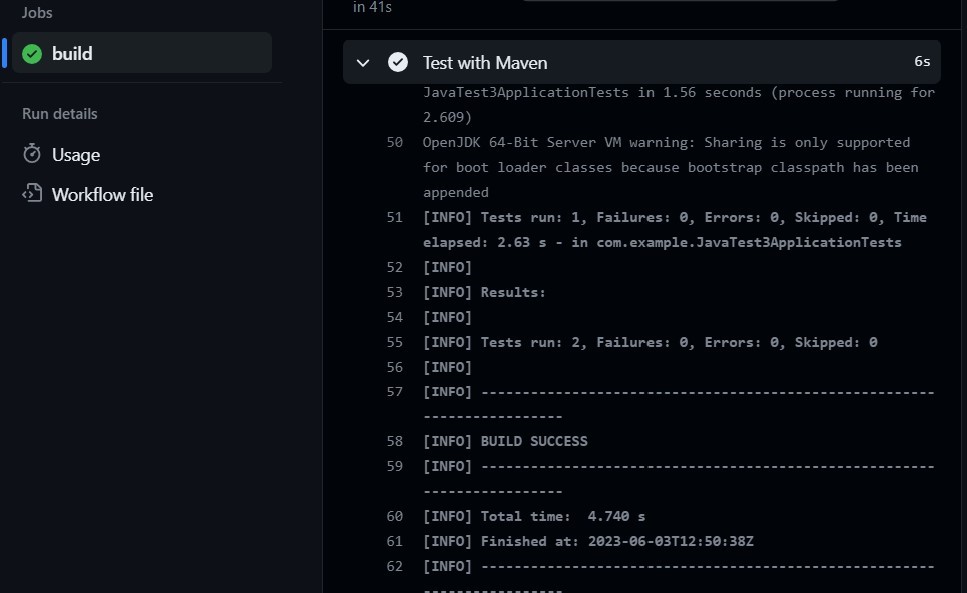
Task: Click the 'Jobs' sidebar heading
Action: [x=37, y=12]
